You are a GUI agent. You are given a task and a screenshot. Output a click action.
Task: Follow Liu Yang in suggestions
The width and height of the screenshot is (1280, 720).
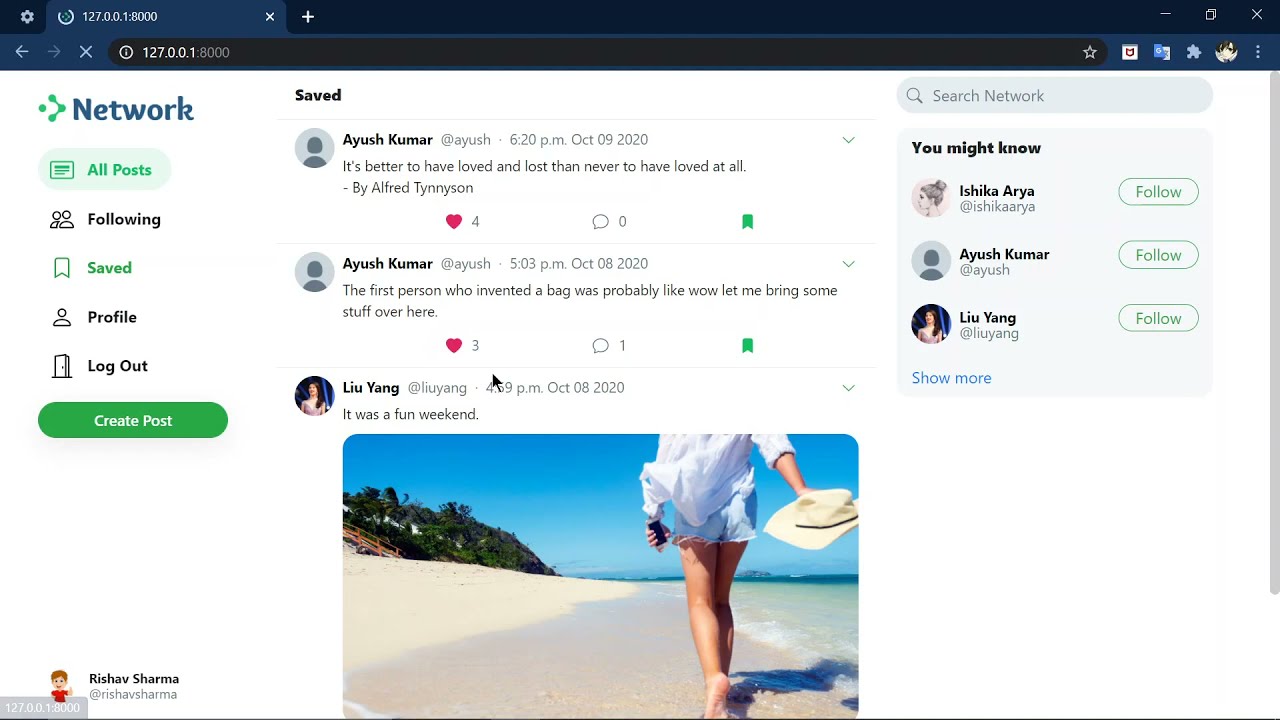click(1158, 318)
